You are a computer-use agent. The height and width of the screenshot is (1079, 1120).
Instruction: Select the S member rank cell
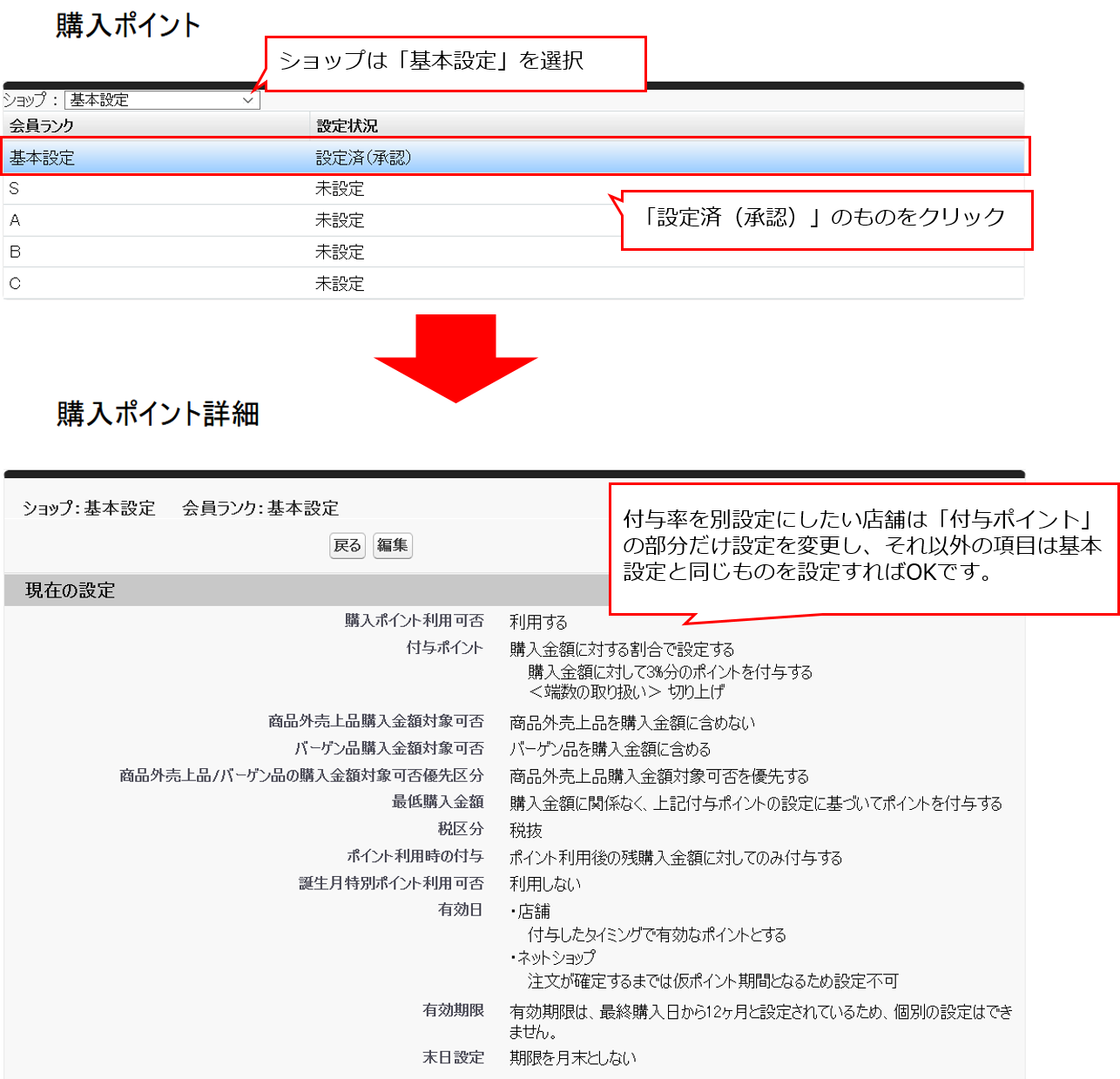pyautogui.click(x=14, y=189)
